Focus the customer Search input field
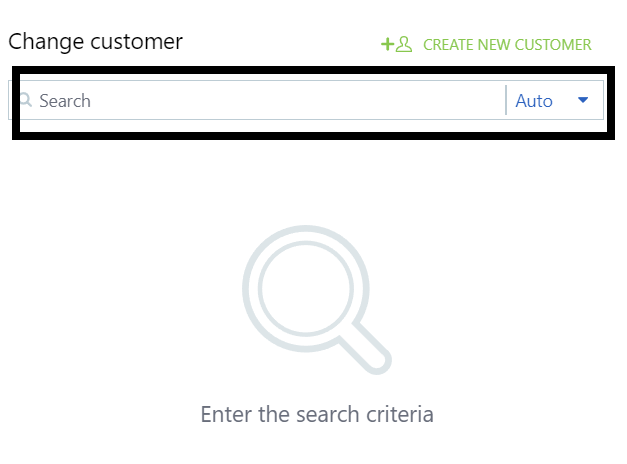This screenshot has width=627, height=464. pos(260,100)
